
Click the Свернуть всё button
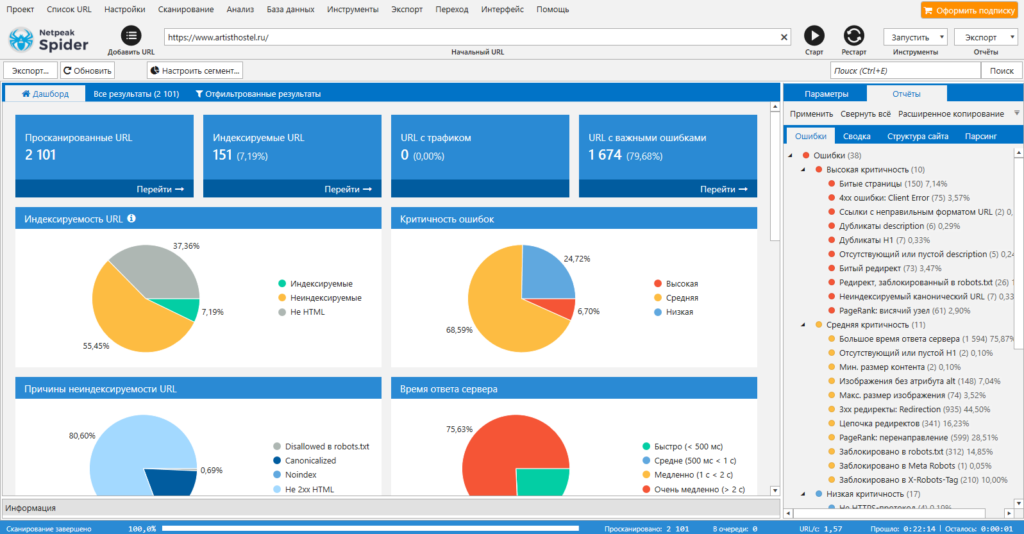point(865,114)
